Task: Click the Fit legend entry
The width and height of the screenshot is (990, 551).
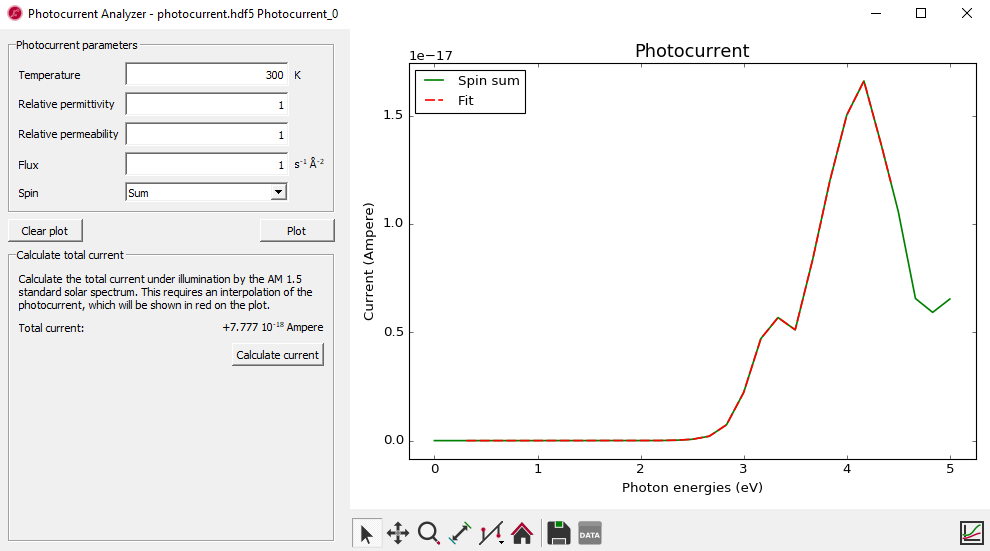Action: (449, 100)
